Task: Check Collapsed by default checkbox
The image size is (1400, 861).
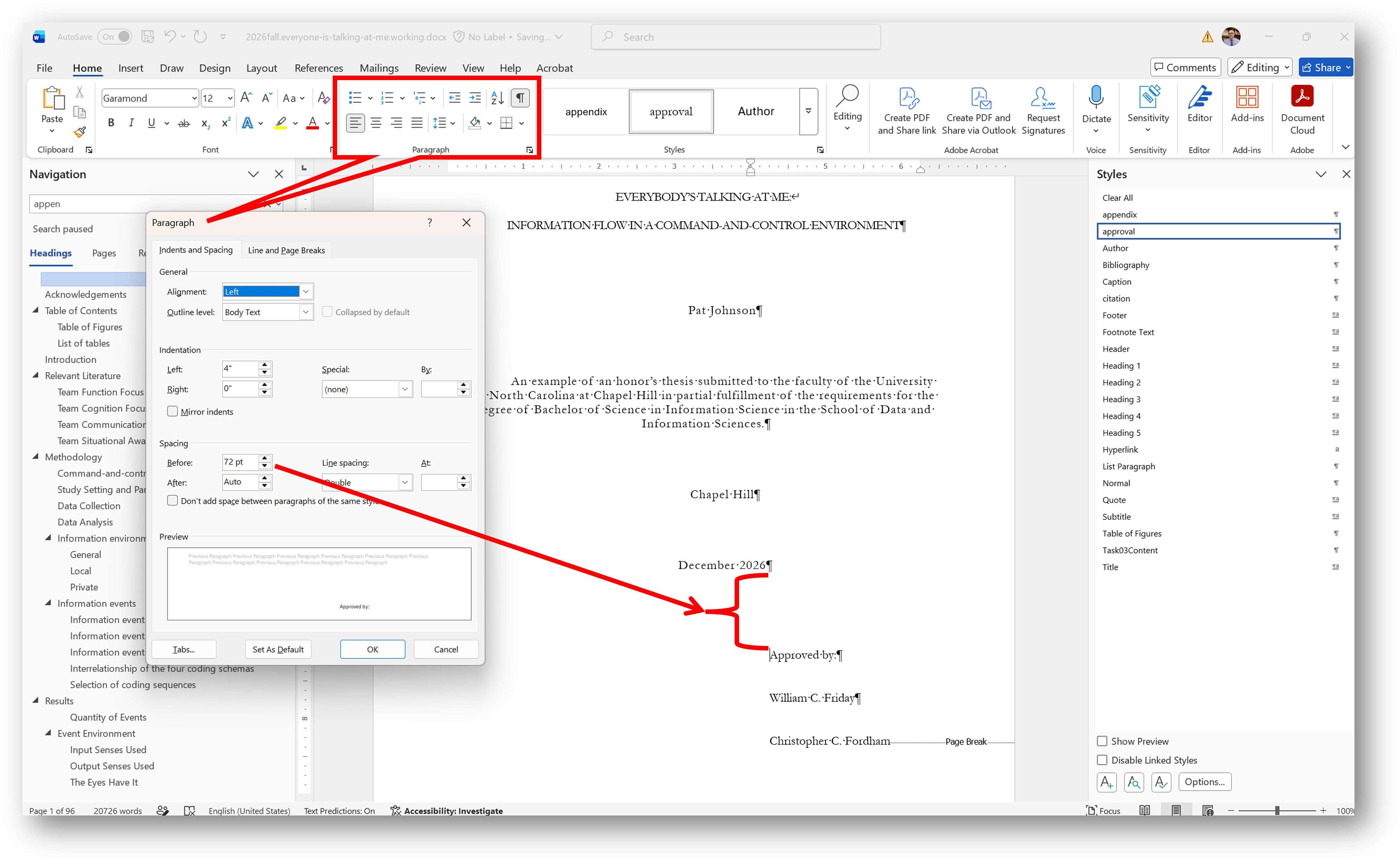Action: click(x=327, y=311)
